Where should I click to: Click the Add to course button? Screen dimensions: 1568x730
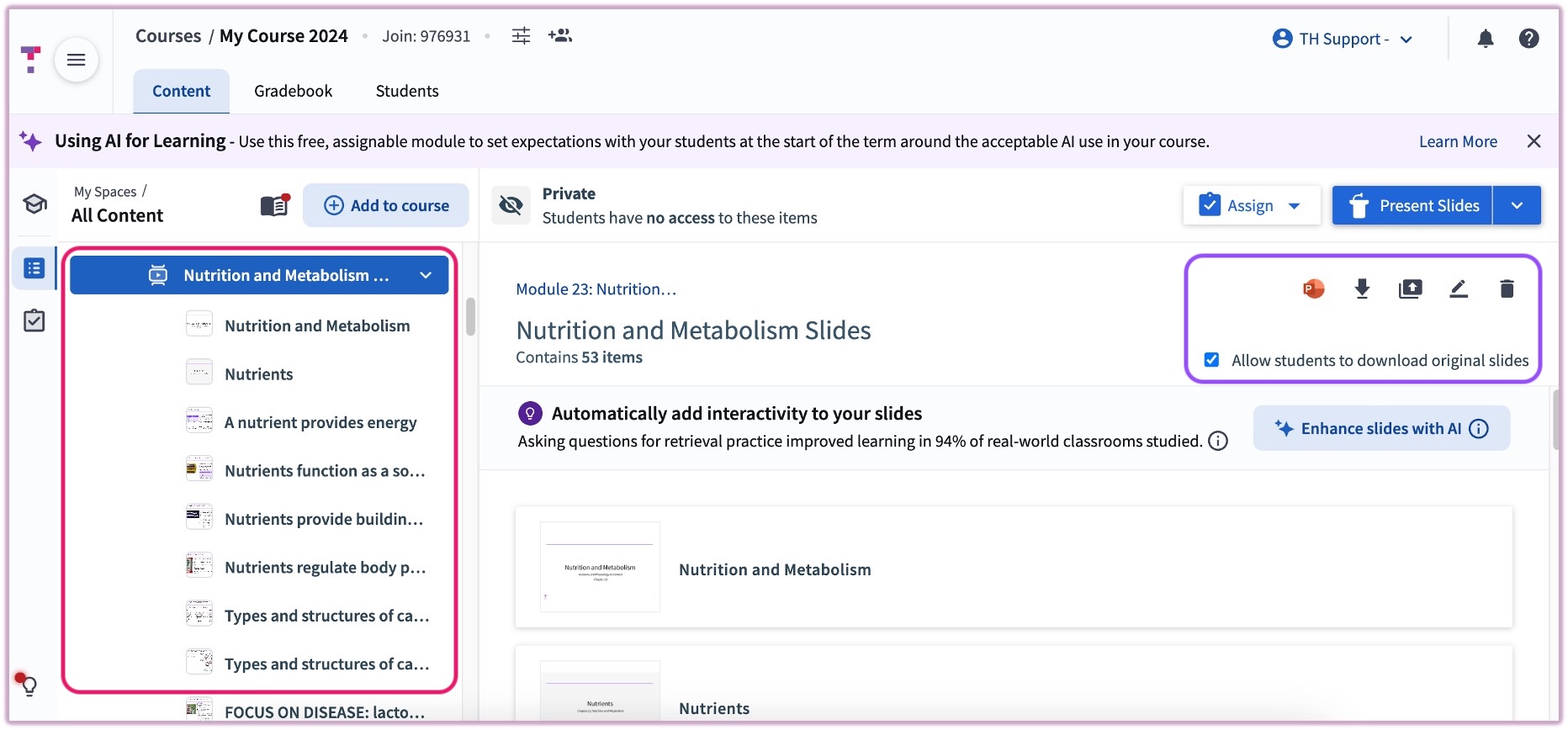(386, 205)
